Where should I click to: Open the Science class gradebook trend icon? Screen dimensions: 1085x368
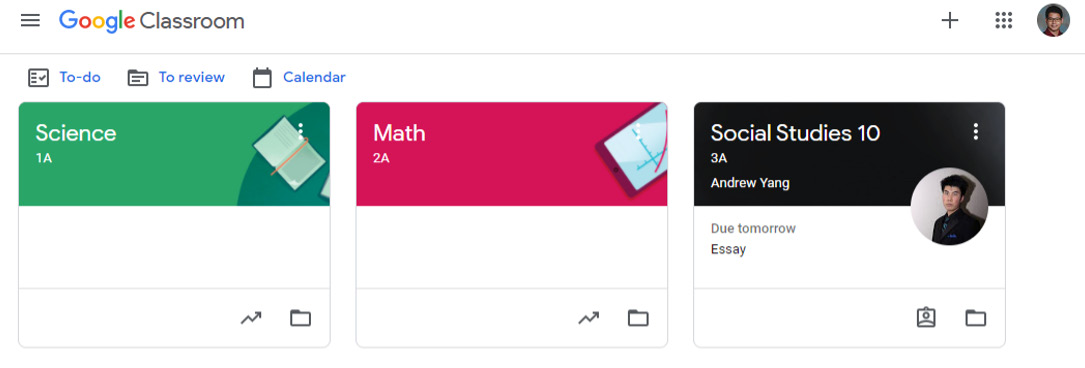(x=251, y=318)
